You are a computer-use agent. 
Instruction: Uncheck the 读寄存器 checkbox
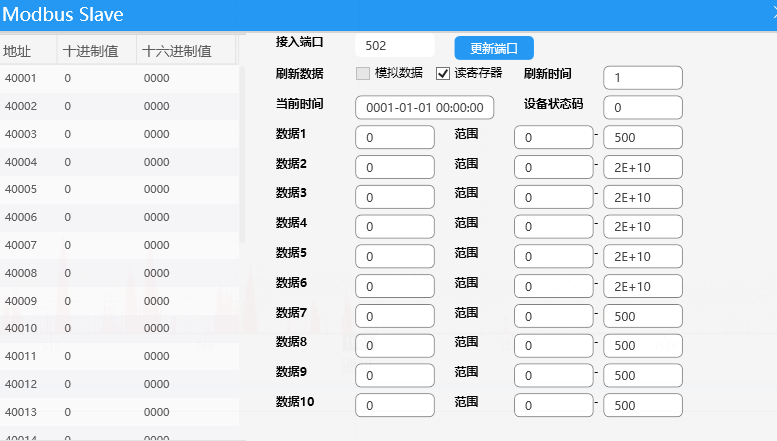point(443,73)
